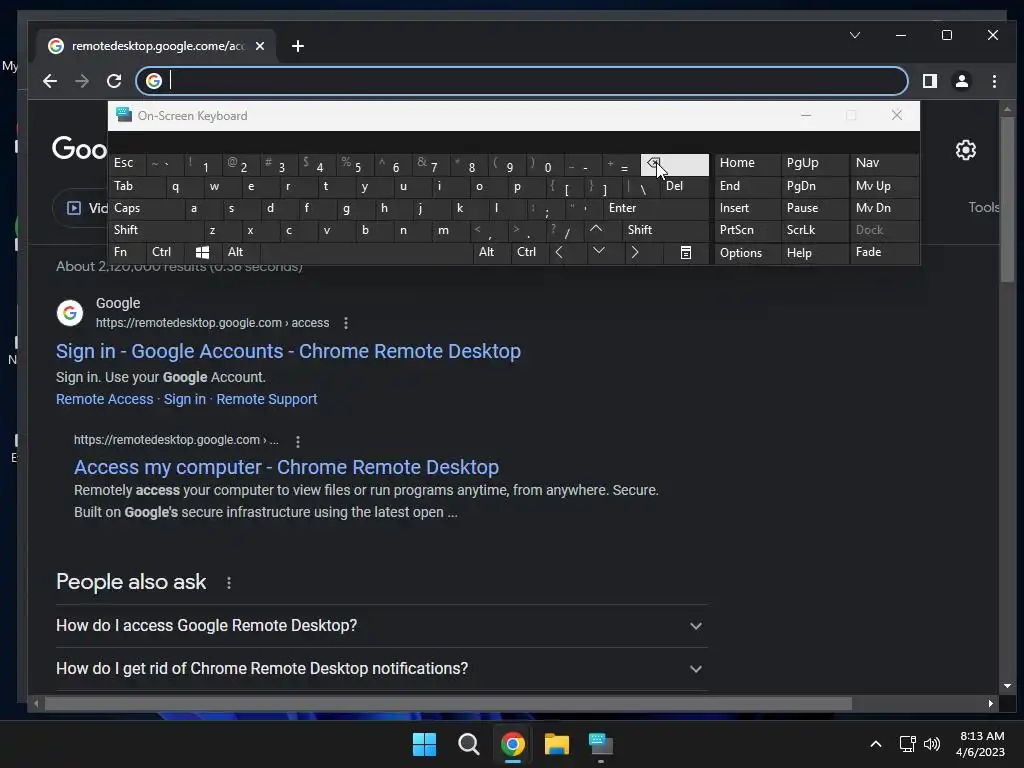Click the Fade key on keyboard
The image size is (1024, 768).
884,252
